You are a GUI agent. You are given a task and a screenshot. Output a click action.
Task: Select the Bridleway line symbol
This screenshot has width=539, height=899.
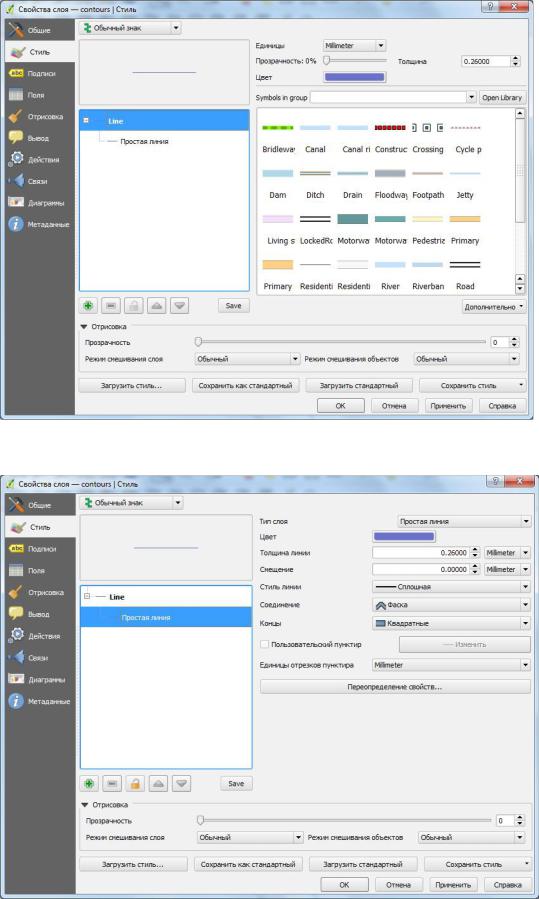pyautogui.click(x=278, y=138)
